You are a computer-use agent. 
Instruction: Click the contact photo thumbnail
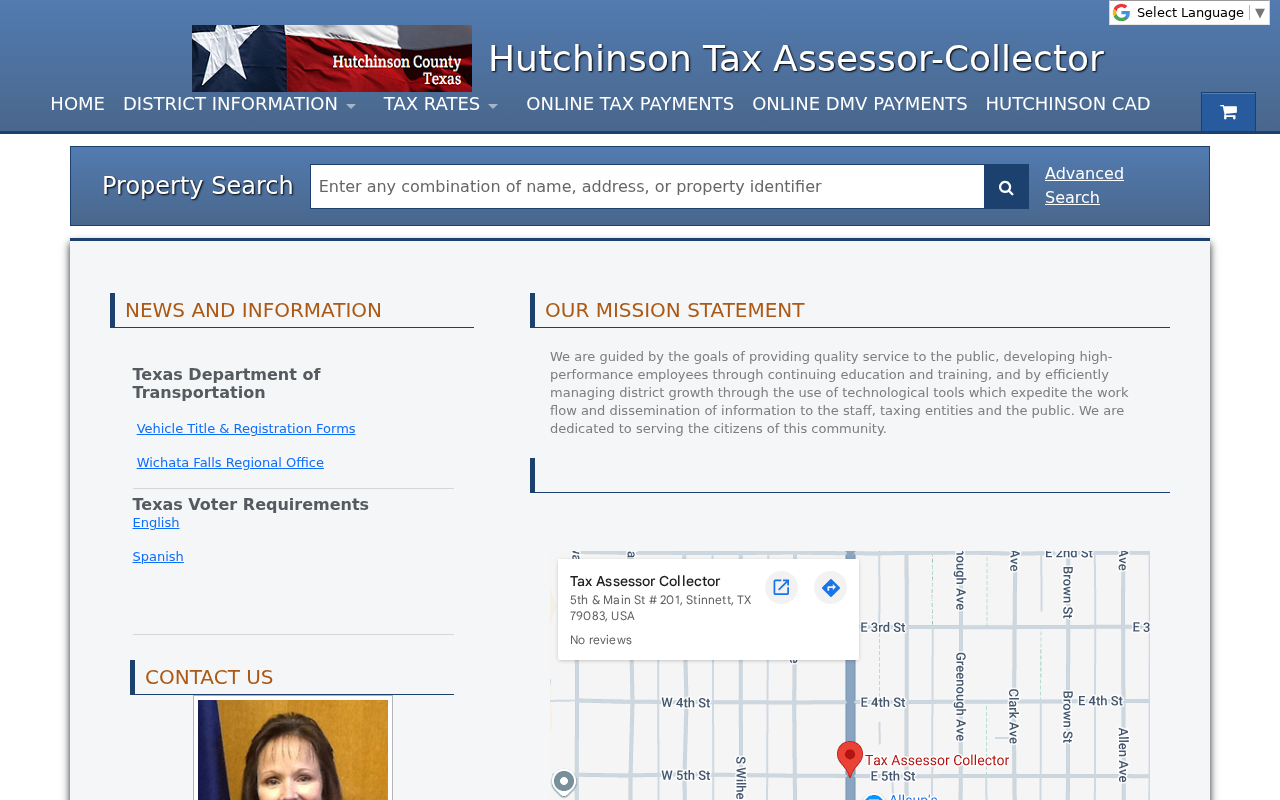tap(293, 749)
